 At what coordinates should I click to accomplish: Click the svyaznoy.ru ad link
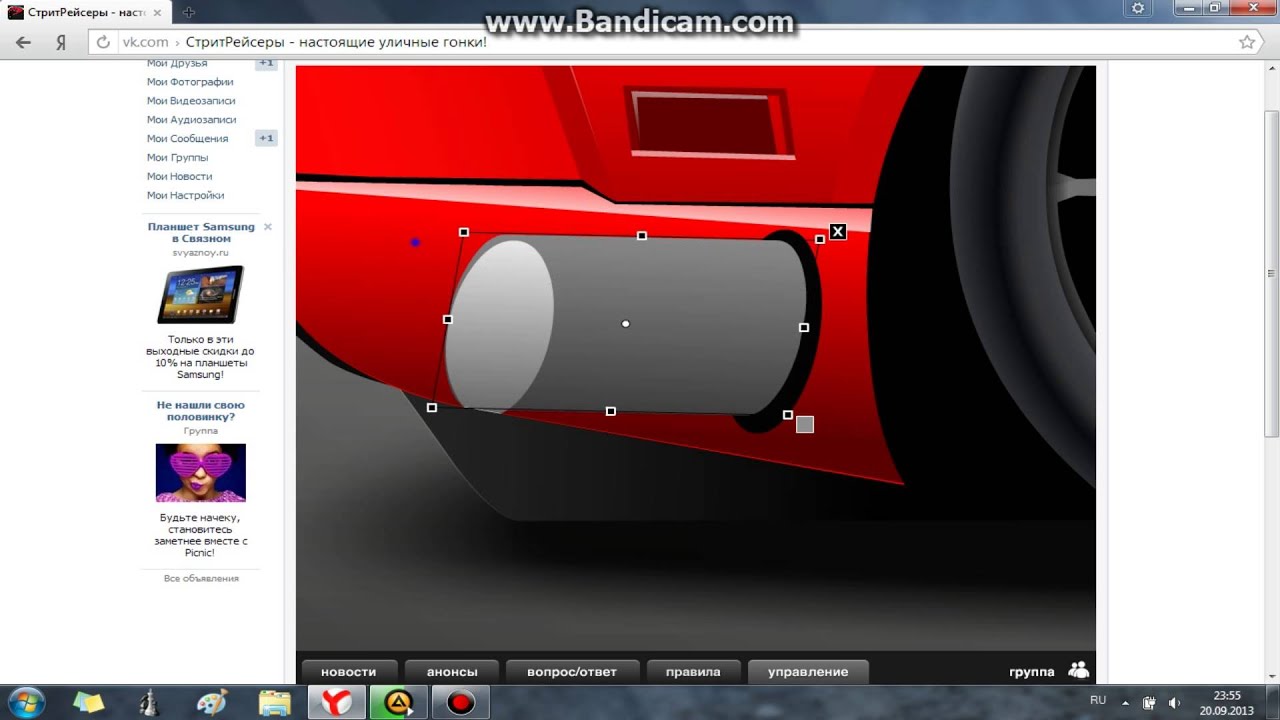pos(201,253)
